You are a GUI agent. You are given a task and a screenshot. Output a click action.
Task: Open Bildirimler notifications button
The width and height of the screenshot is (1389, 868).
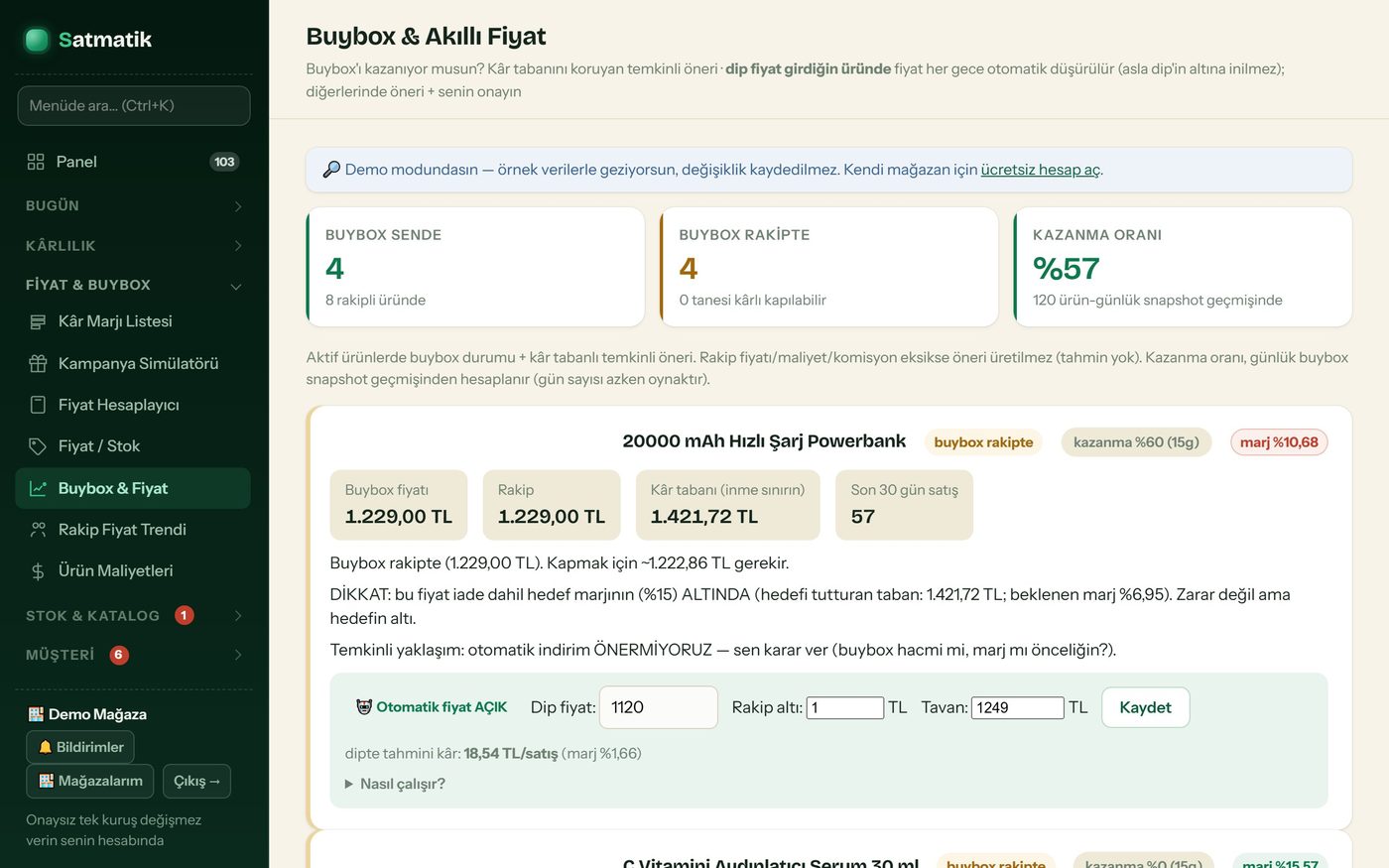(x=80, y=747)
